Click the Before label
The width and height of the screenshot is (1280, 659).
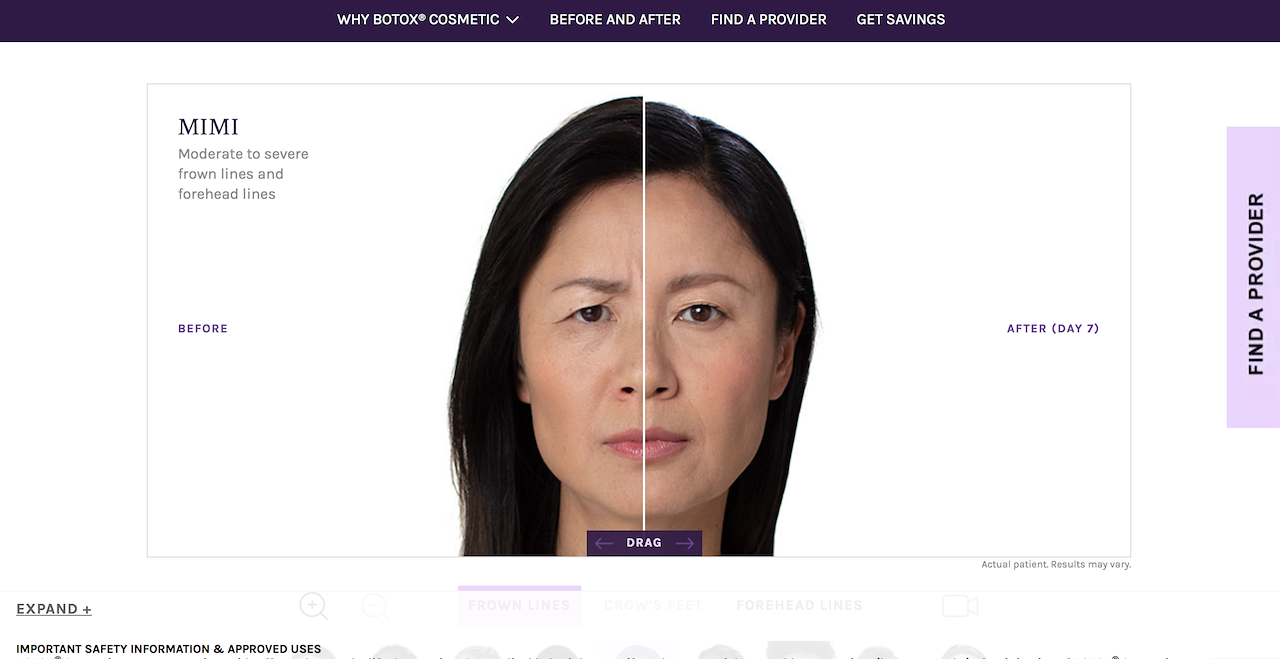pos(203,329)
